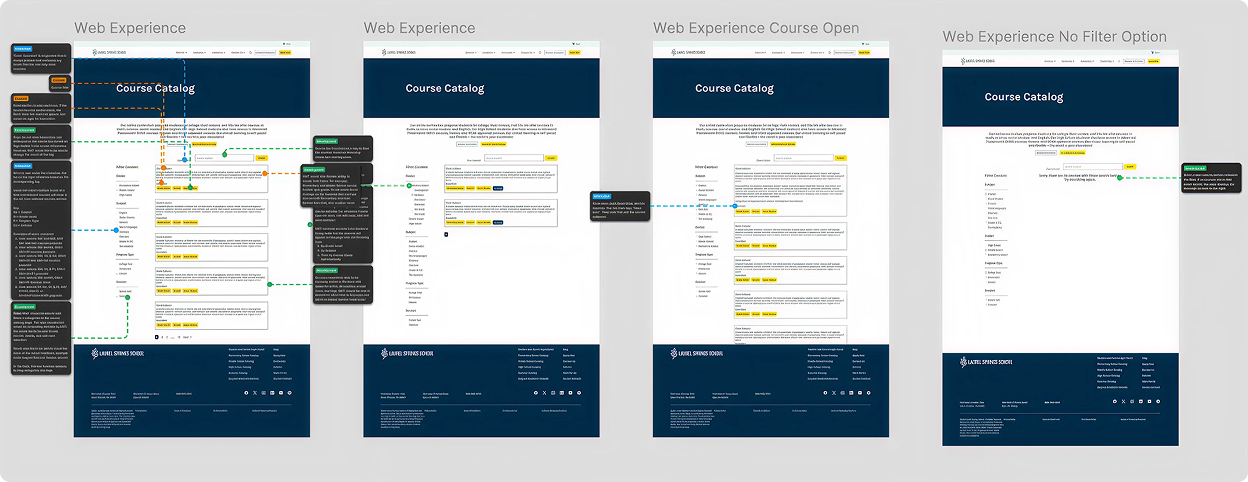Click the yellow header button in No Filter Option frame

tap(1153, 61)
